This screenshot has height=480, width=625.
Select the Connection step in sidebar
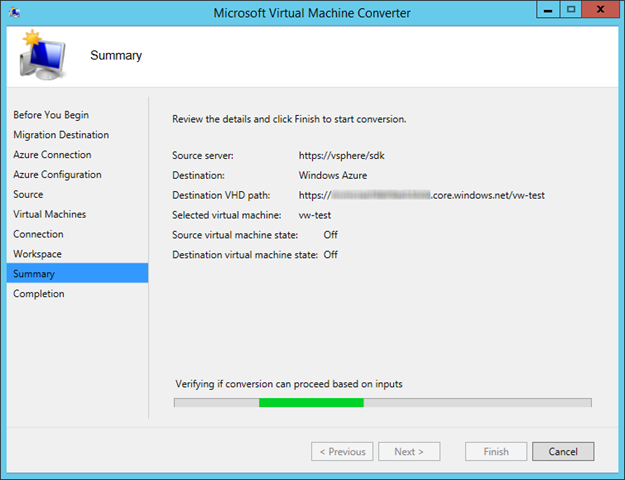point(38,234)
